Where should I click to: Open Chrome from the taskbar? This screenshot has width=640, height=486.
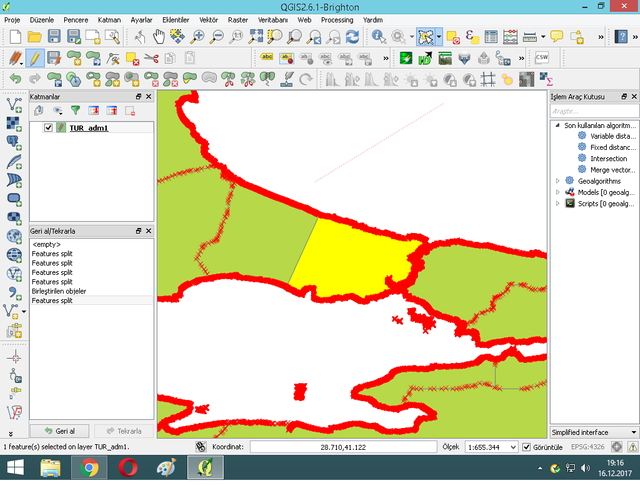click(89, 468)
